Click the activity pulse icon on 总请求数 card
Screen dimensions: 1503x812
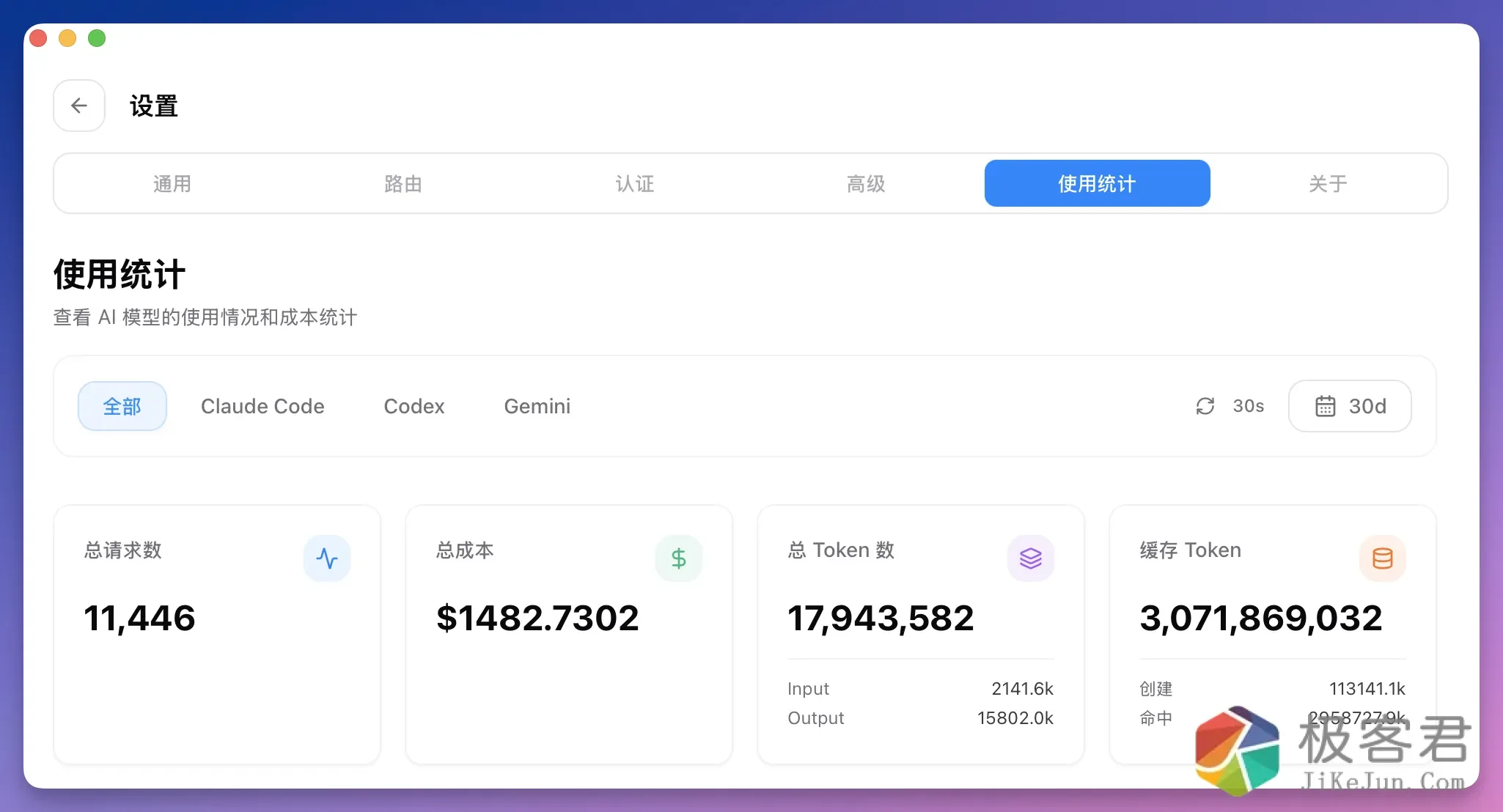[x=327, y=558]
